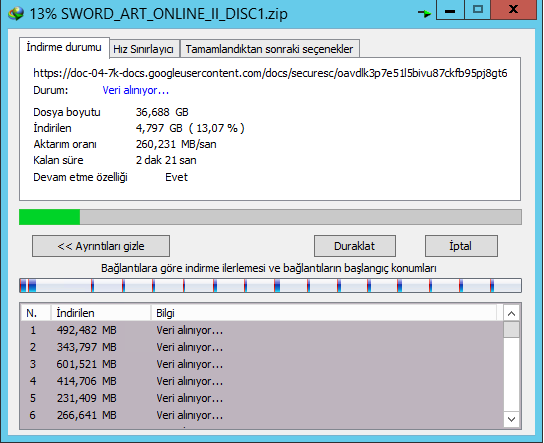Click the googleusercontent download URL text

point(270,73)
